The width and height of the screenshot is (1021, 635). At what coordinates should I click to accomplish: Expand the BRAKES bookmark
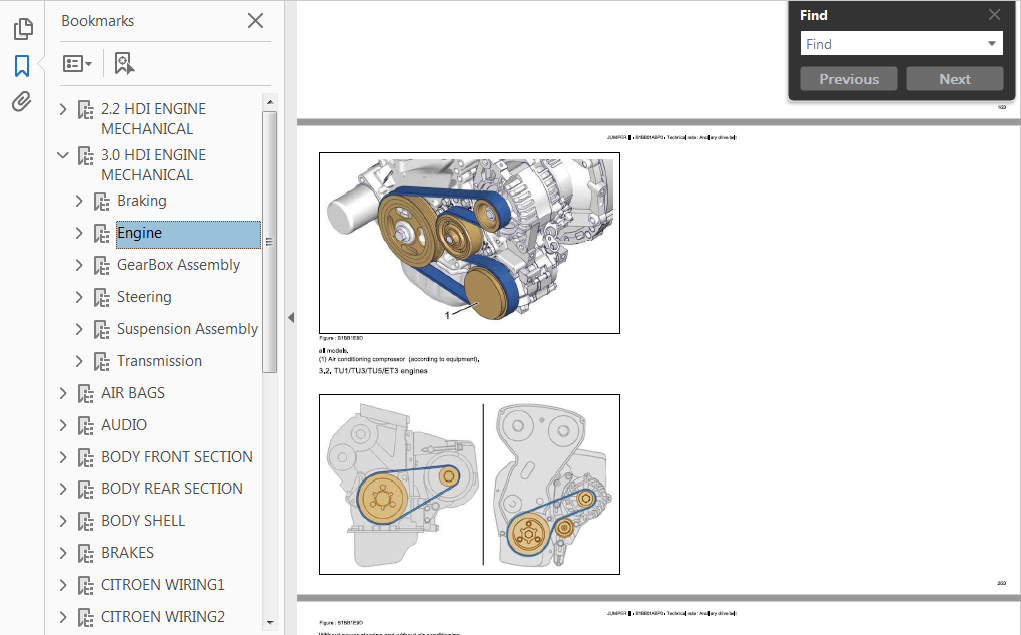(x=63, y=553)
